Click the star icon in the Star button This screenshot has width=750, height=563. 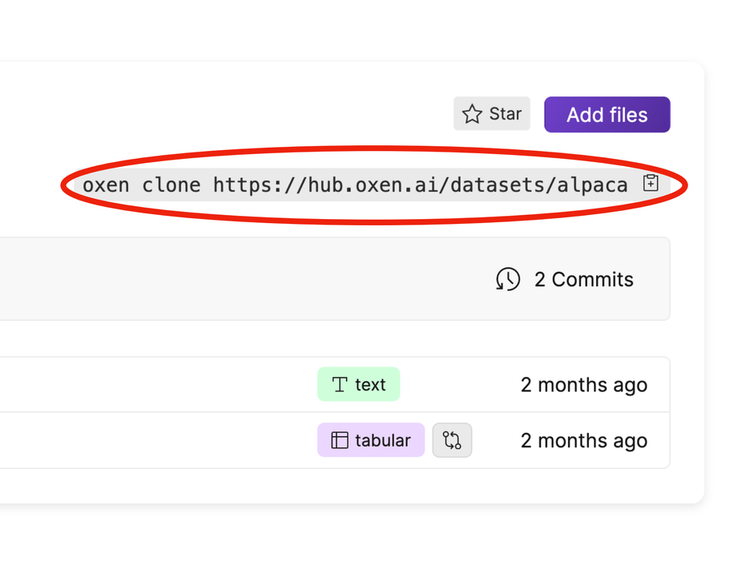(x=472, y=114)
